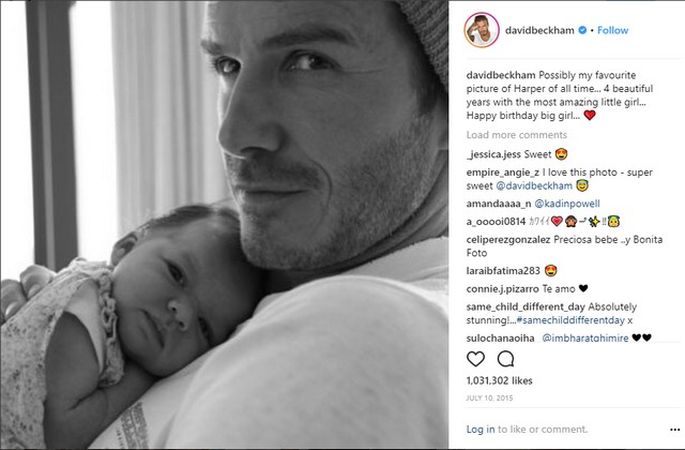
Task: Click the davidbeckham profile avatar
Action: pos(481,30)
